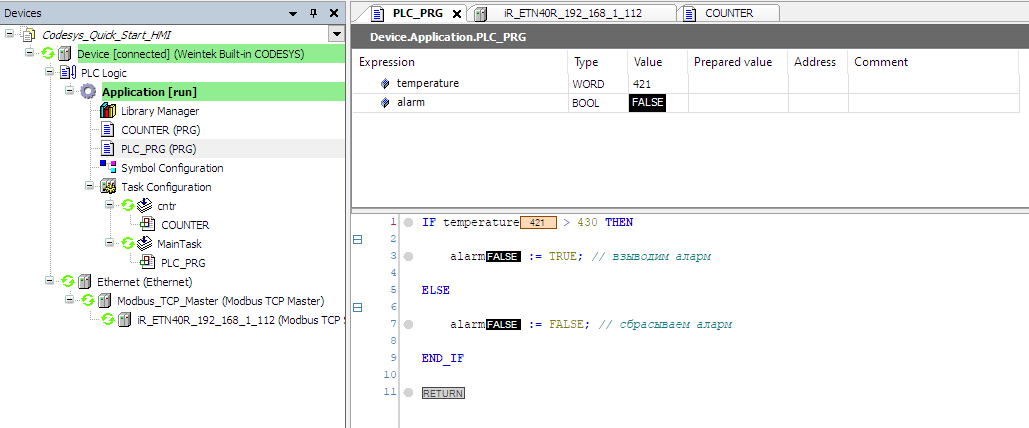1029x428 pixels.
Task: Click the WORD type cell of temperature
Action: tap(598, 84)
